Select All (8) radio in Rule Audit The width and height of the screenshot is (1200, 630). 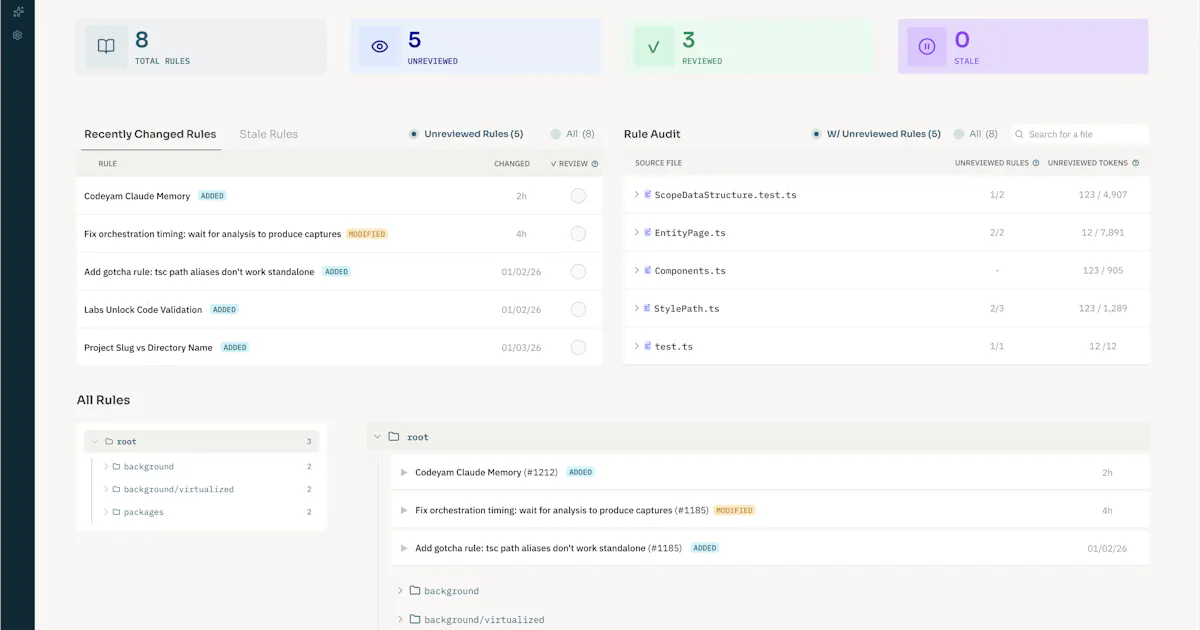tap(959, 134)
